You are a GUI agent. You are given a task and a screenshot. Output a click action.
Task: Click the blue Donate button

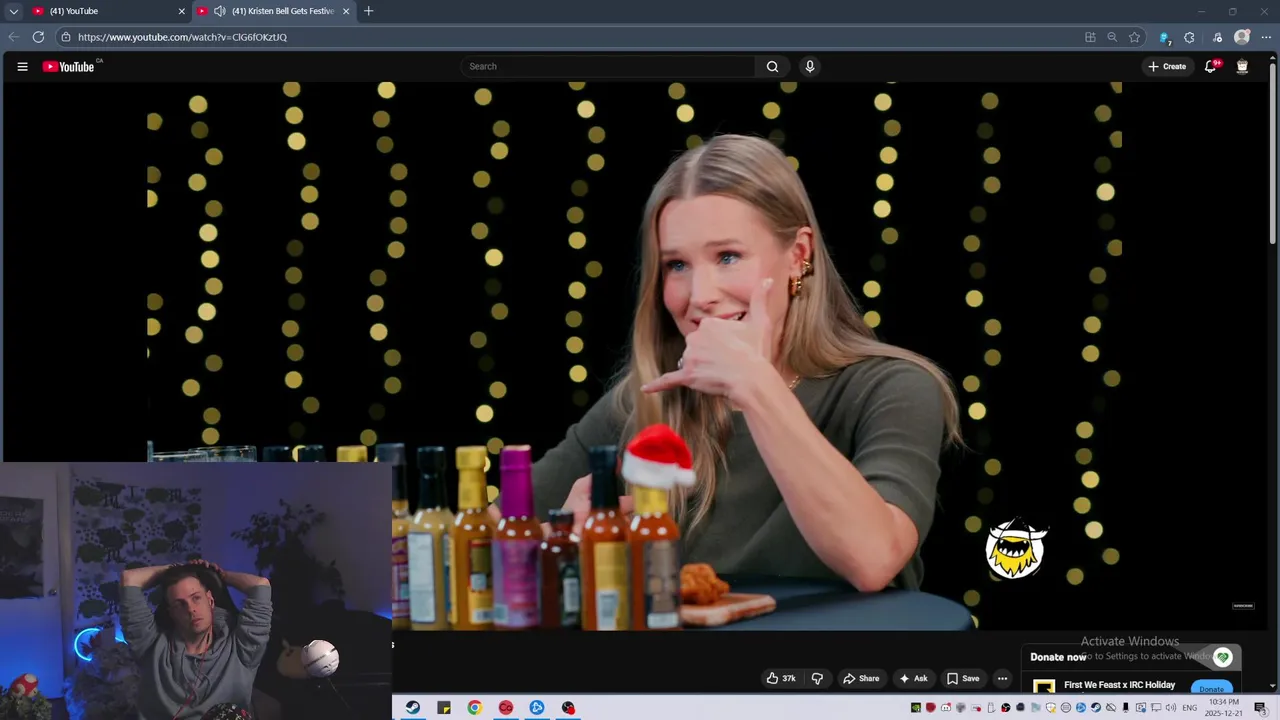(x=1211, y=688)
